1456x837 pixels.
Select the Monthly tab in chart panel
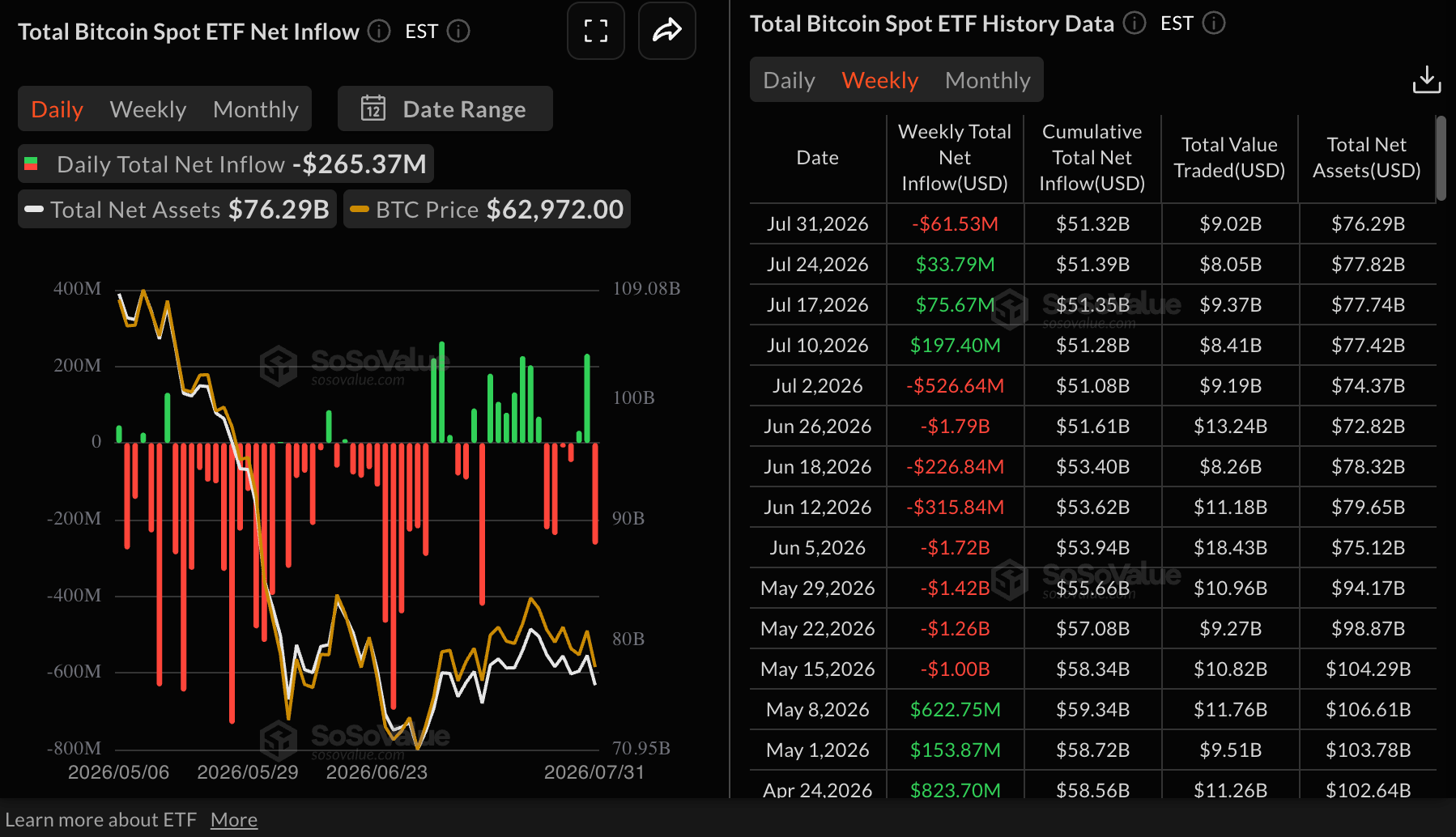coord(256,109)
